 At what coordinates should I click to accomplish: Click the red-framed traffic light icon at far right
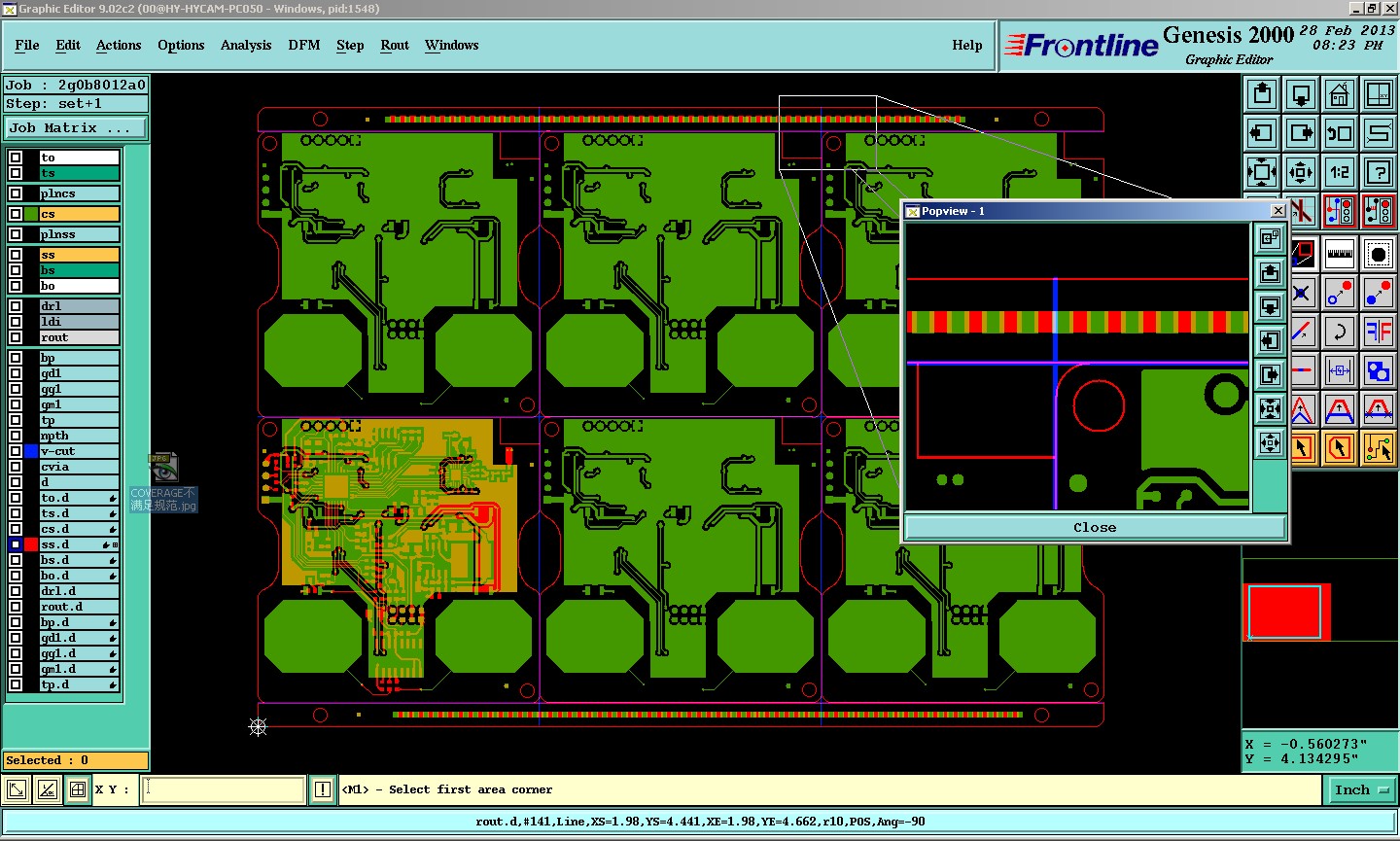1379,211
